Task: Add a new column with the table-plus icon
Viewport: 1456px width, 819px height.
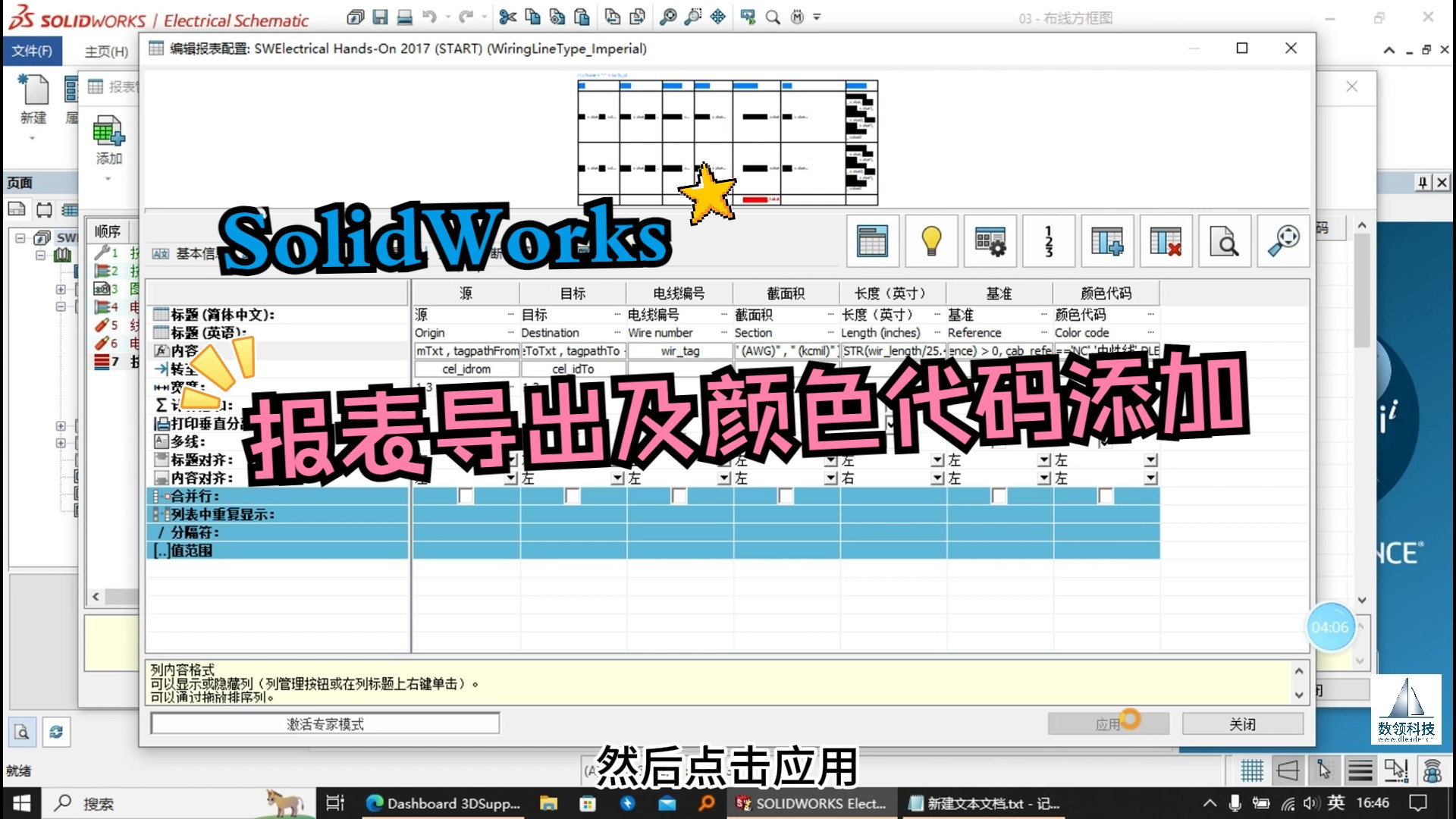Action: pos(1107,241)
